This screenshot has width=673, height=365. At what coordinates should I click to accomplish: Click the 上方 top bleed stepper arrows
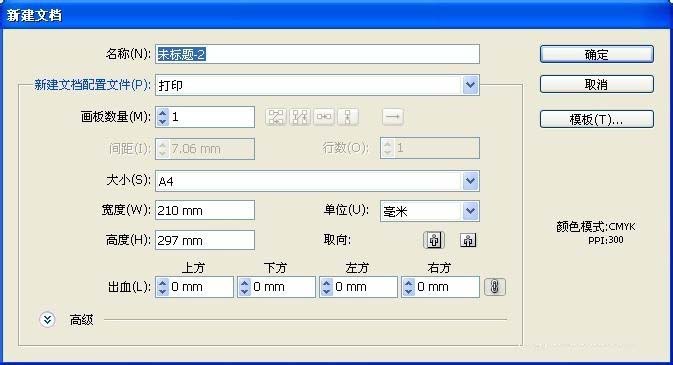tap(163, 287)
